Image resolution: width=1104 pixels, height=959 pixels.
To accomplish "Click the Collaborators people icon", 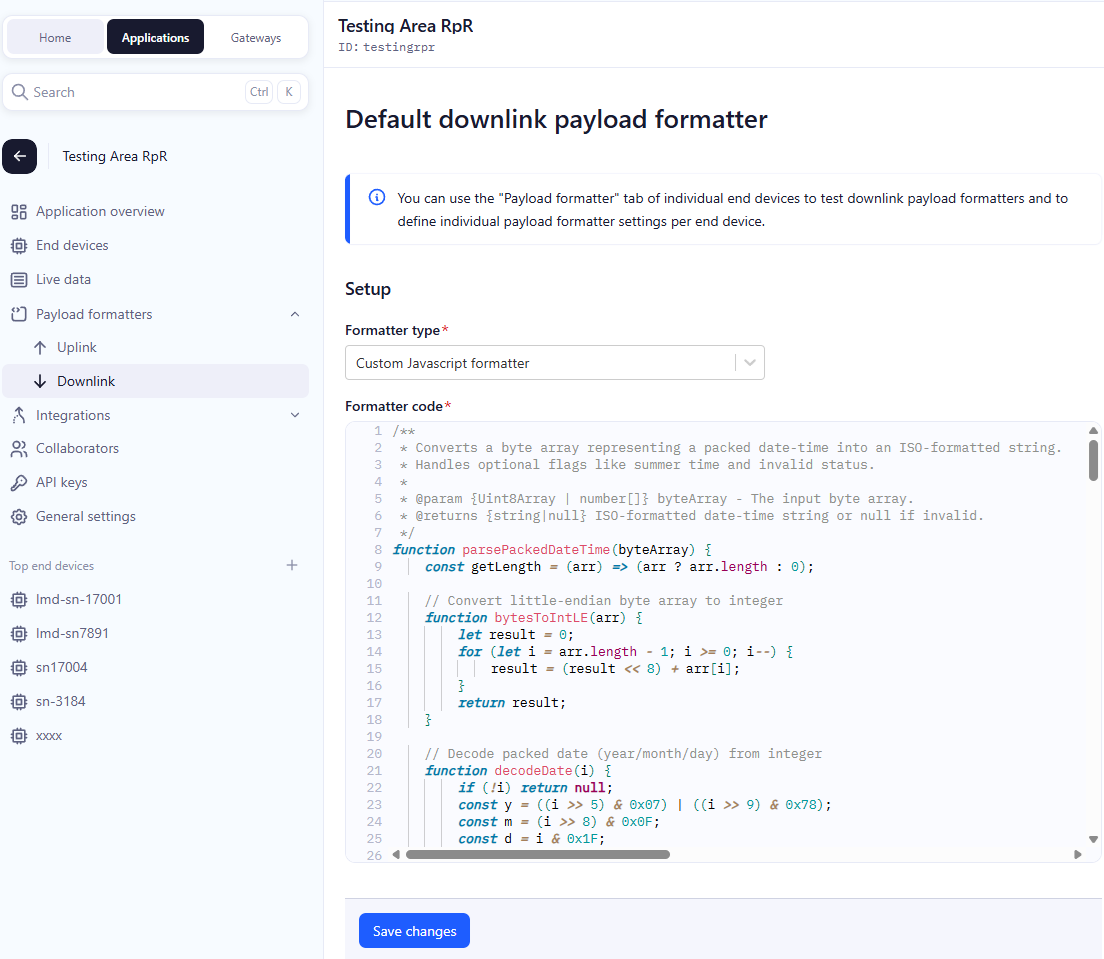I will click(x=18, y=449).
